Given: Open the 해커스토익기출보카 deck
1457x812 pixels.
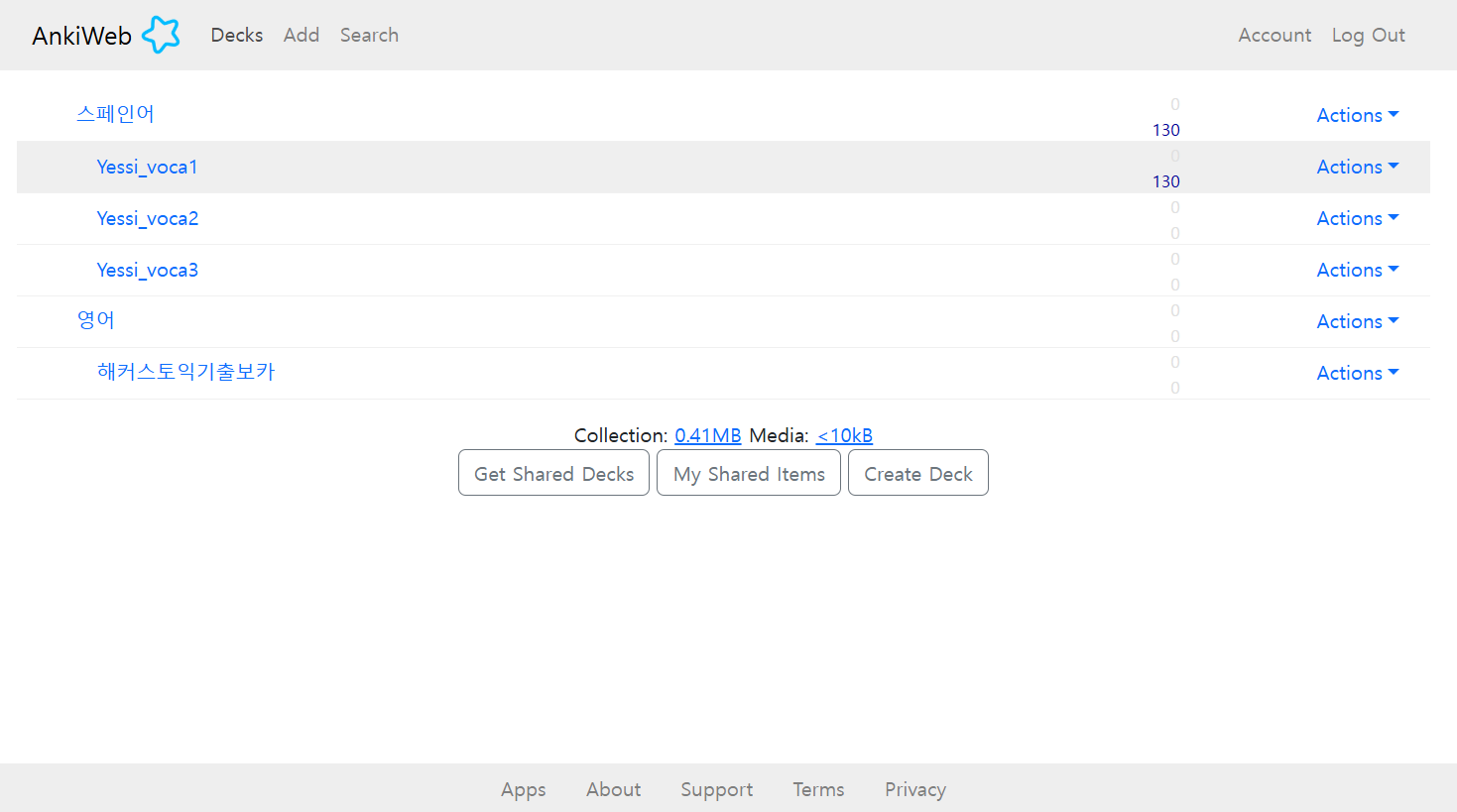Looking at the screenshot, I should tap(185, 372).
